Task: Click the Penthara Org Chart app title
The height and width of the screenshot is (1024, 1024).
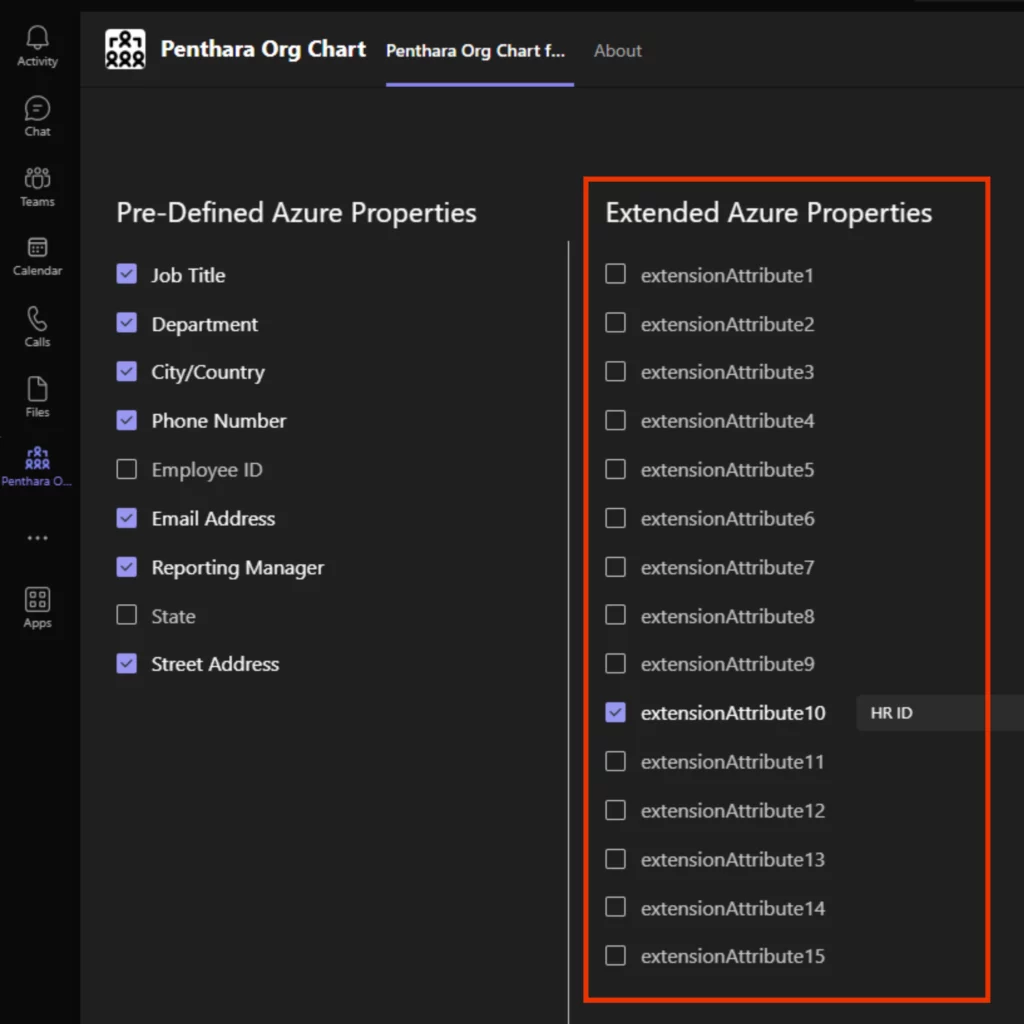Action: [263, 49]
